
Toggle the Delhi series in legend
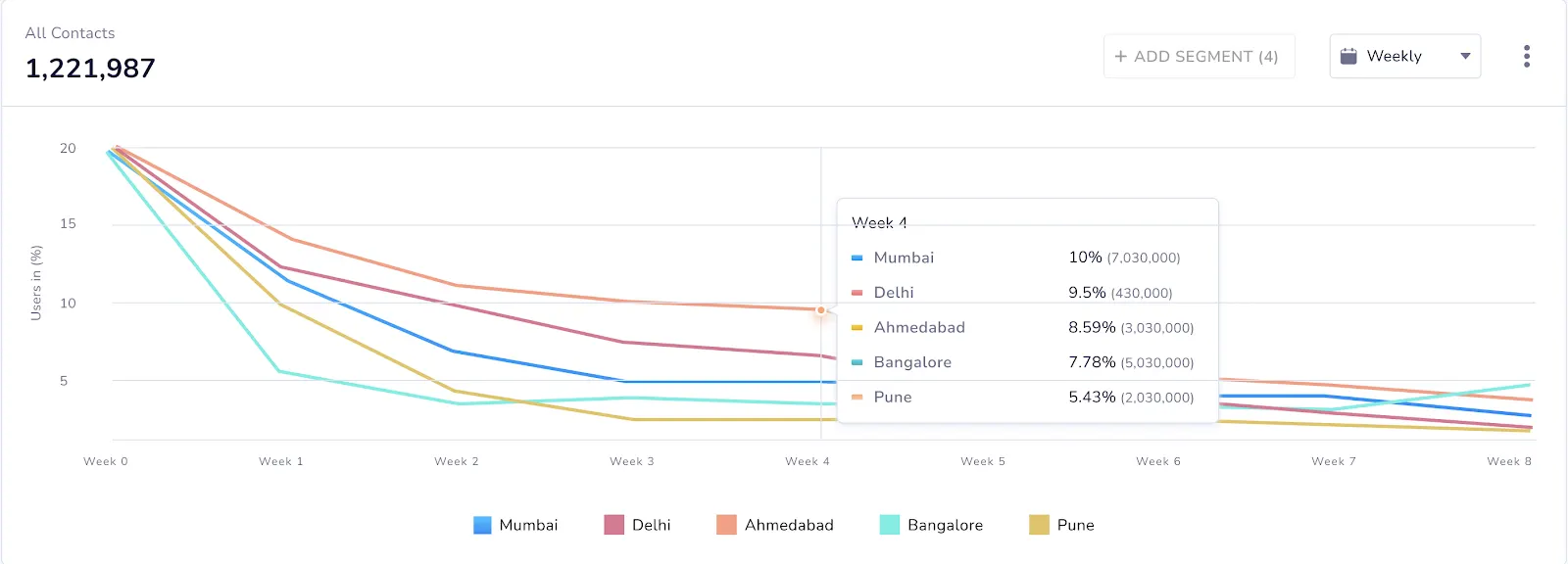pyautogui.click(x=638, y=525)
